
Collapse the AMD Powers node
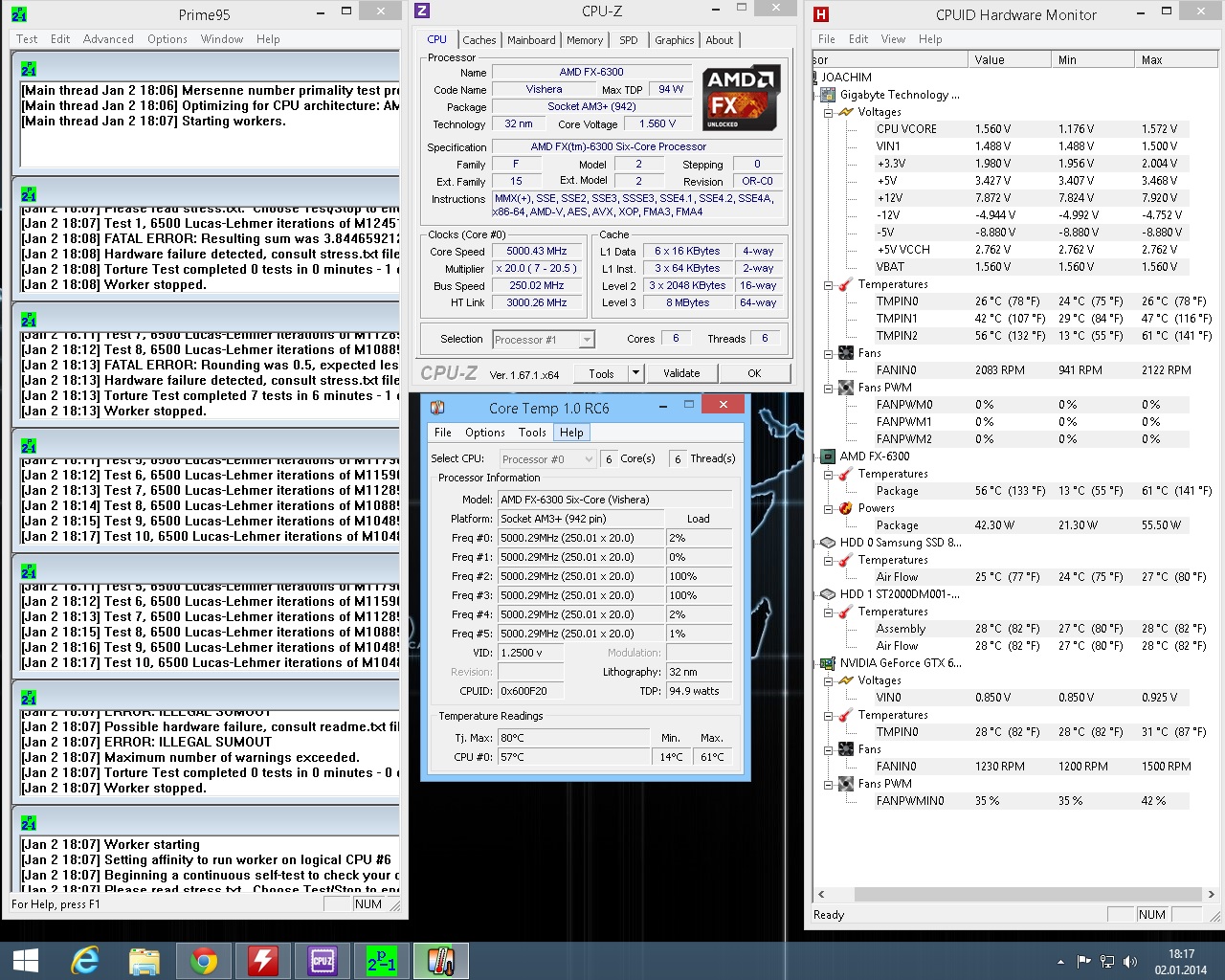click(x=829, y=508)
